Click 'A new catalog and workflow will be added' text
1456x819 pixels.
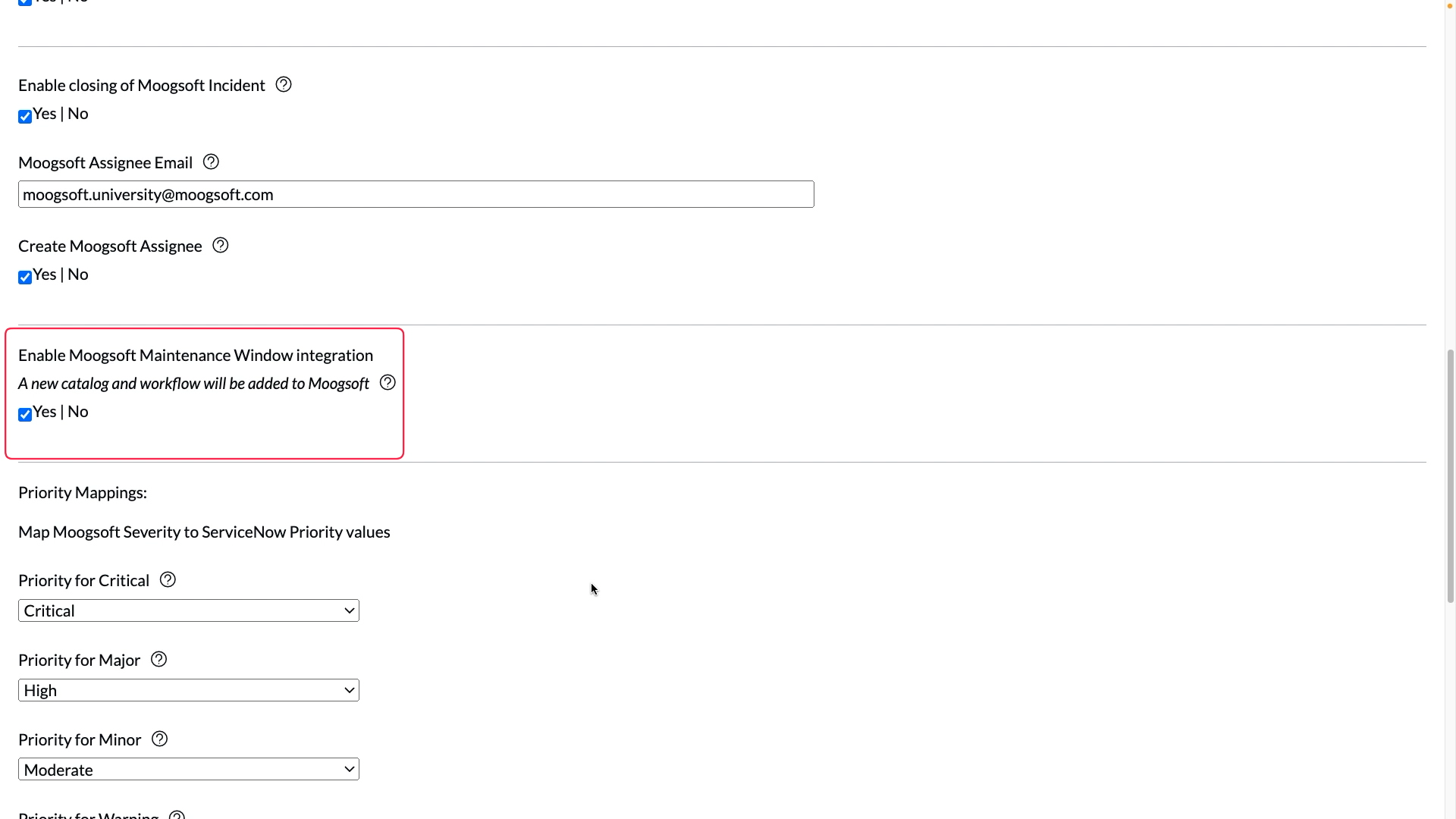coord(193,384)
